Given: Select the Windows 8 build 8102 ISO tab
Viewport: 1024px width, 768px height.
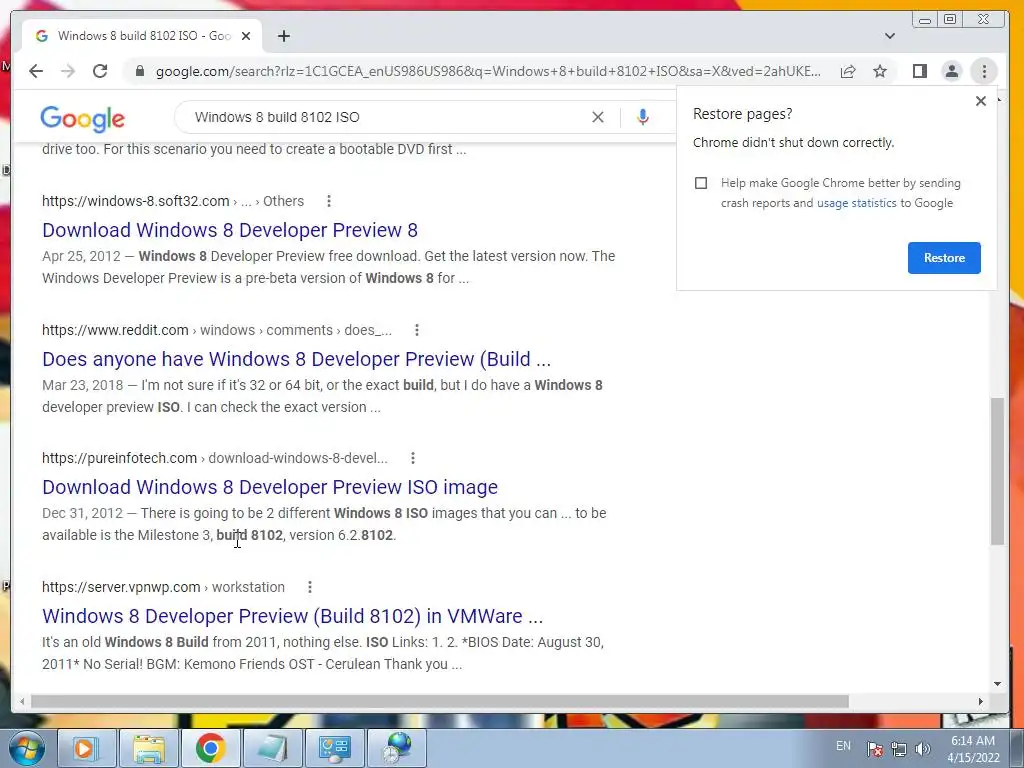Looking at the screenshot, I should [144, 36].
